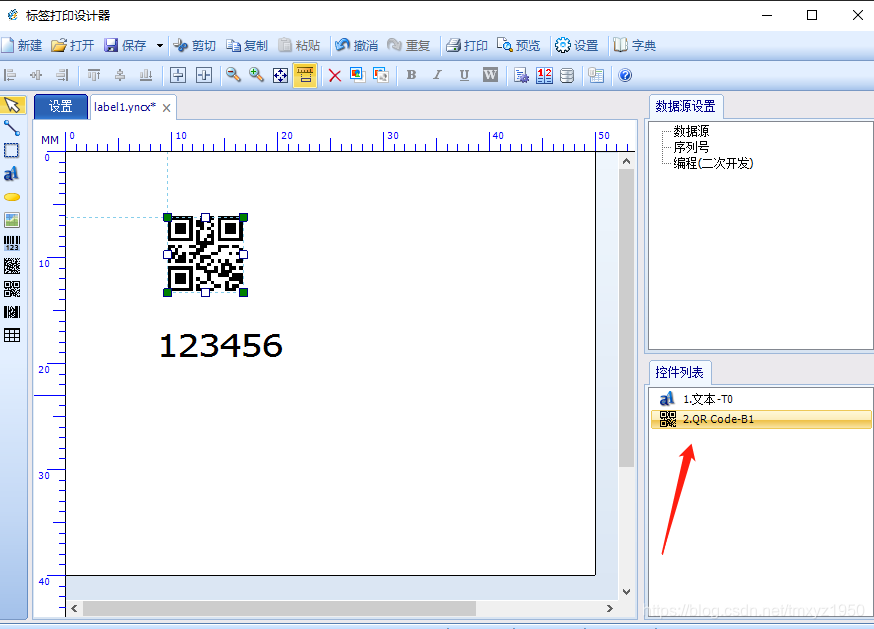Select the image insert tool
This screenshot has height=629, width=874.
pyautogui.click(x=12, y=220)
